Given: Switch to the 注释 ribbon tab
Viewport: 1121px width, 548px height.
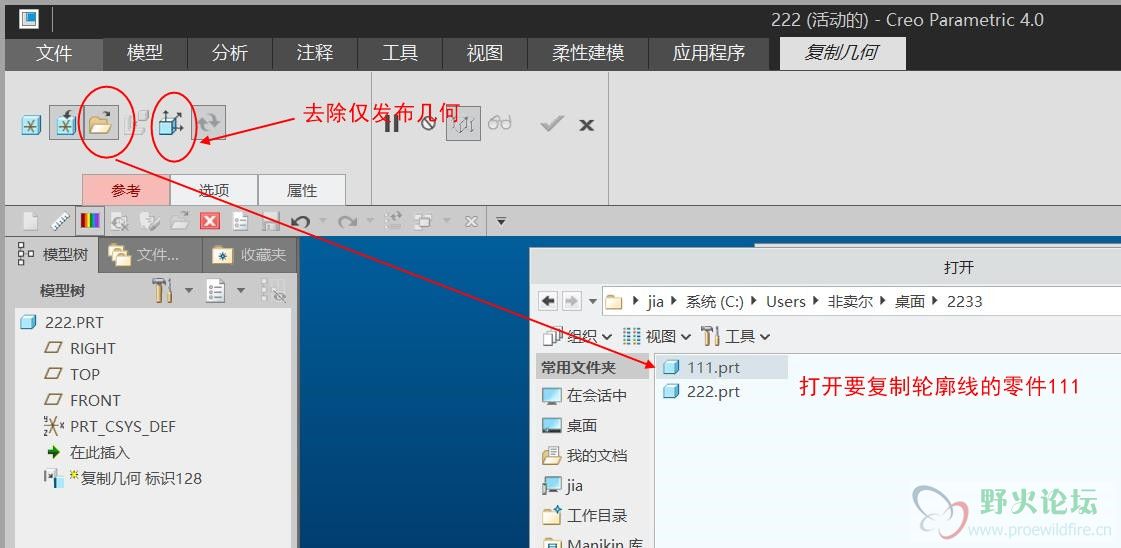Looking at the screenshot, I should tap(315, 53).
